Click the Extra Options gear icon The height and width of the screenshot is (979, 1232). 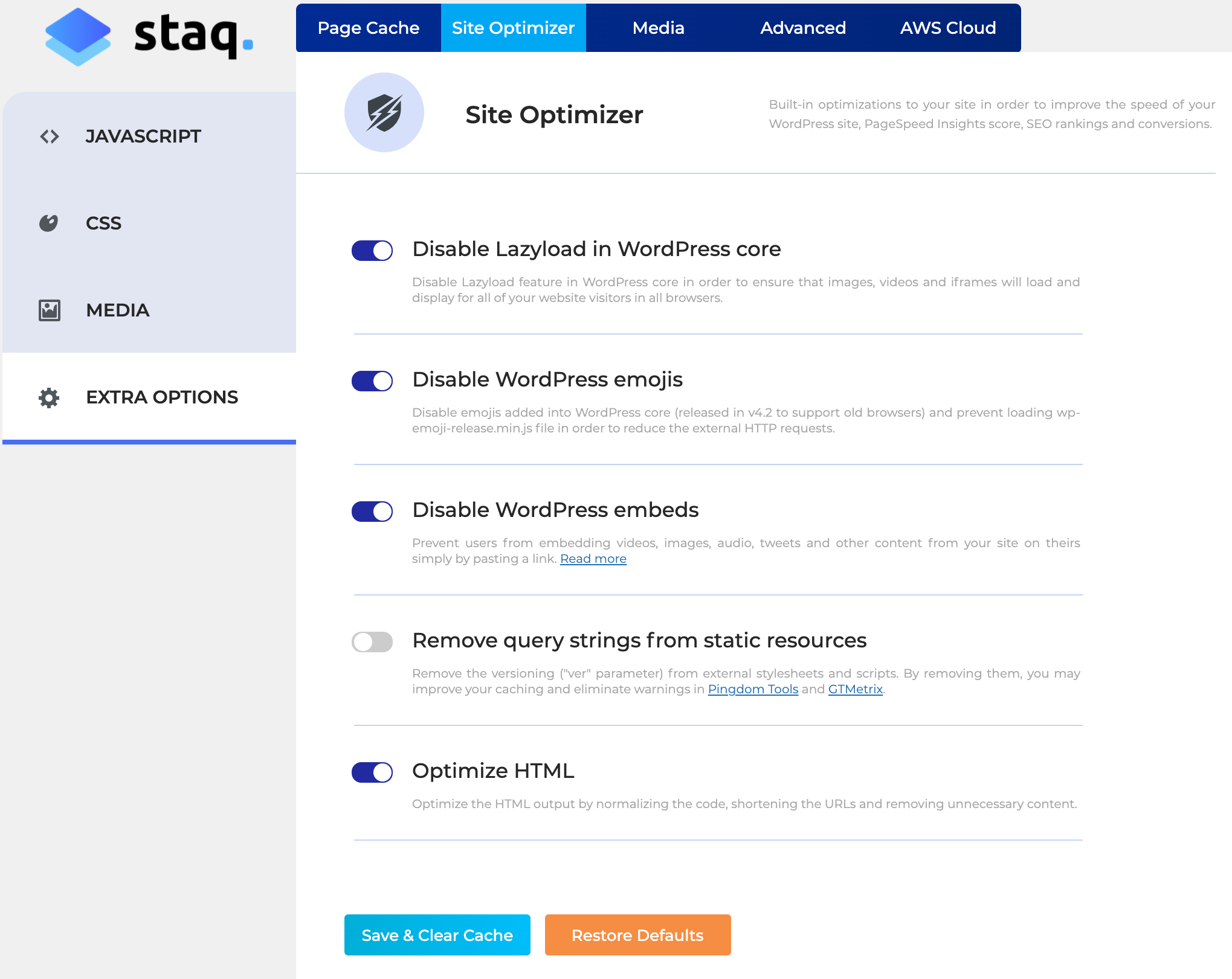pos(49,397)
